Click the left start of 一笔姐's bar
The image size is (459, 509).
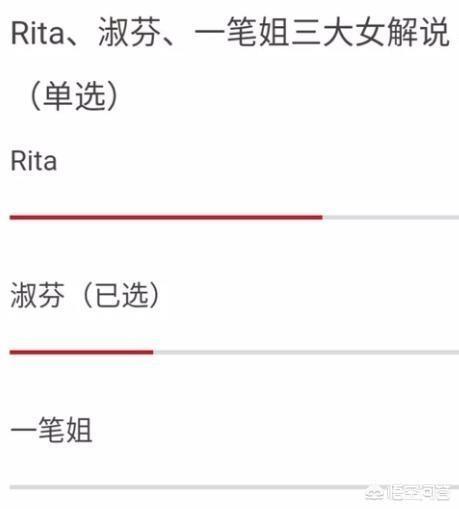12,487
